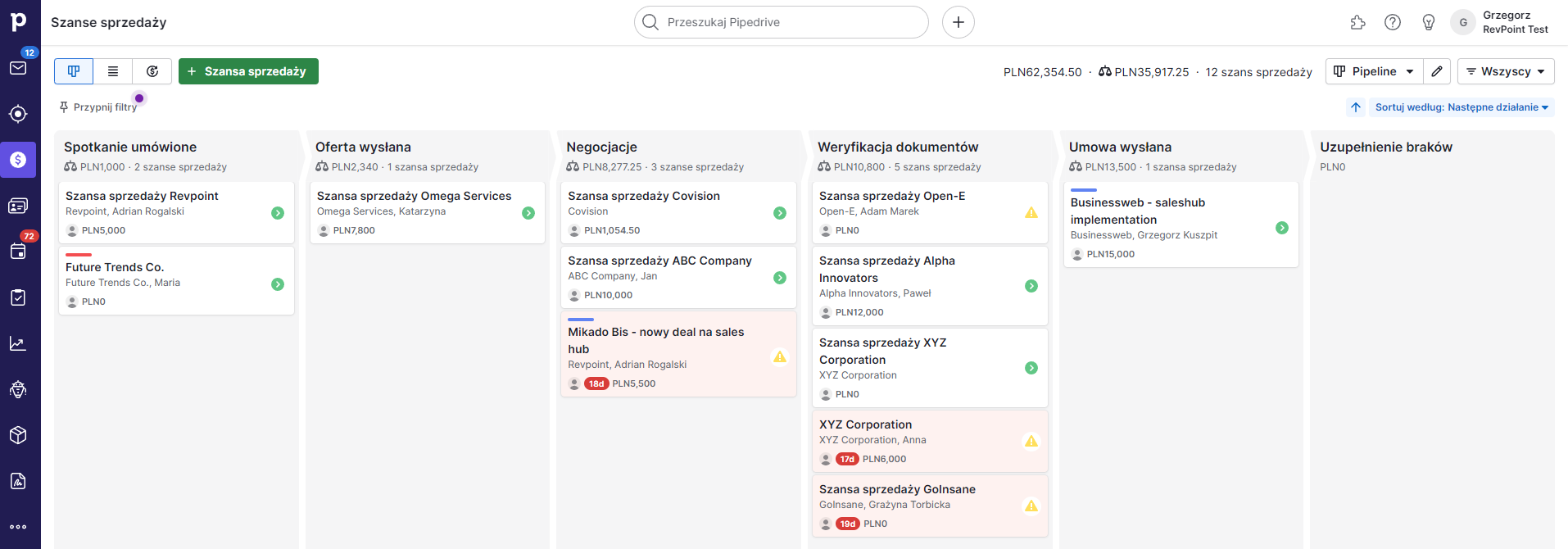
Task: Click warning icon on Mikado Bis card
Action: [x=780, y=356]
